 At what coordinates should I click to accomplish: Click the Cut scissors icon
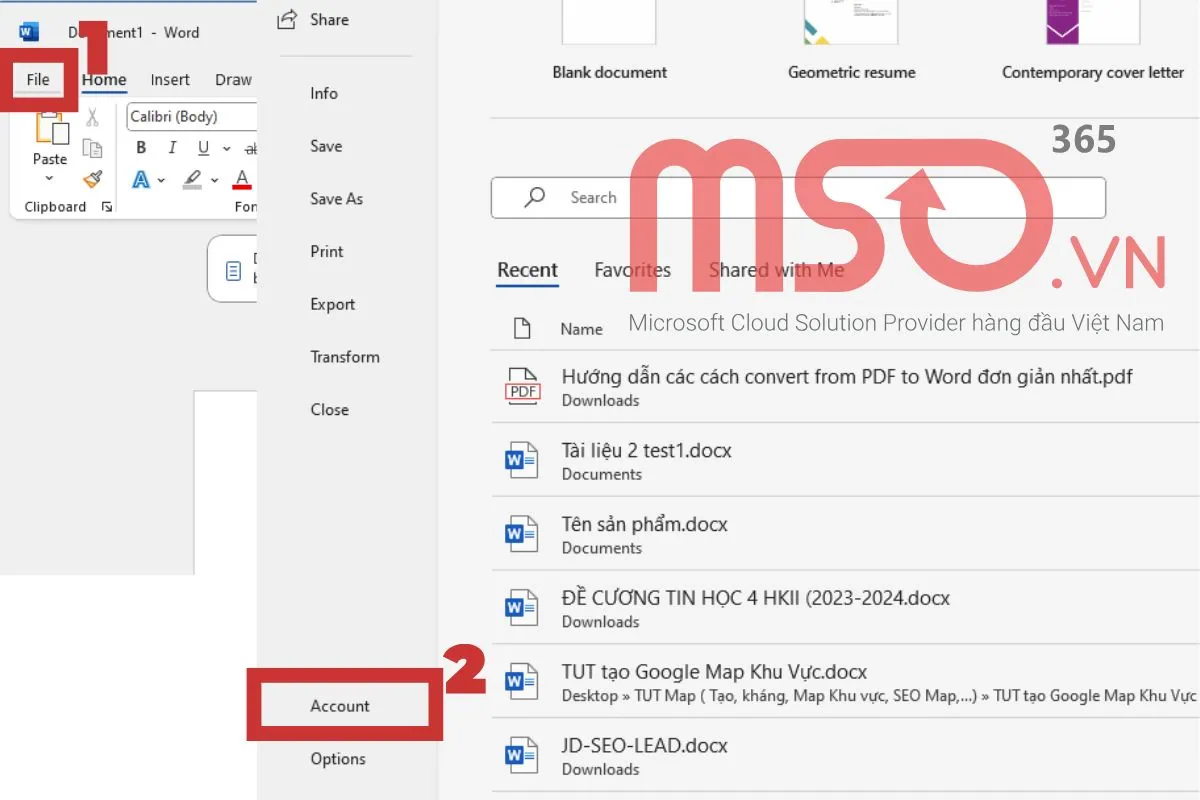(x=92, y=118)
